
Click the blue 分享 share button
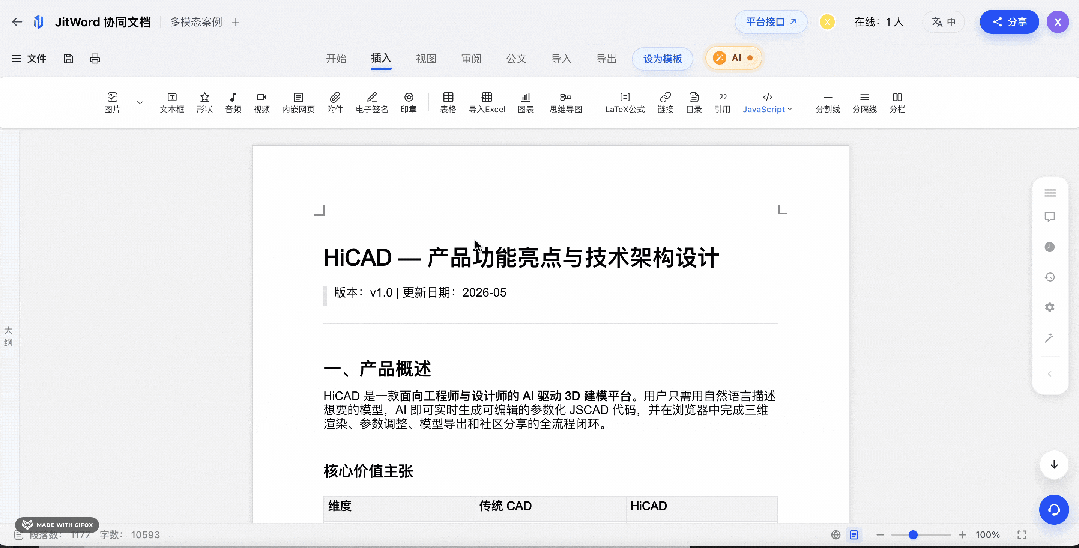point(1009,22)
